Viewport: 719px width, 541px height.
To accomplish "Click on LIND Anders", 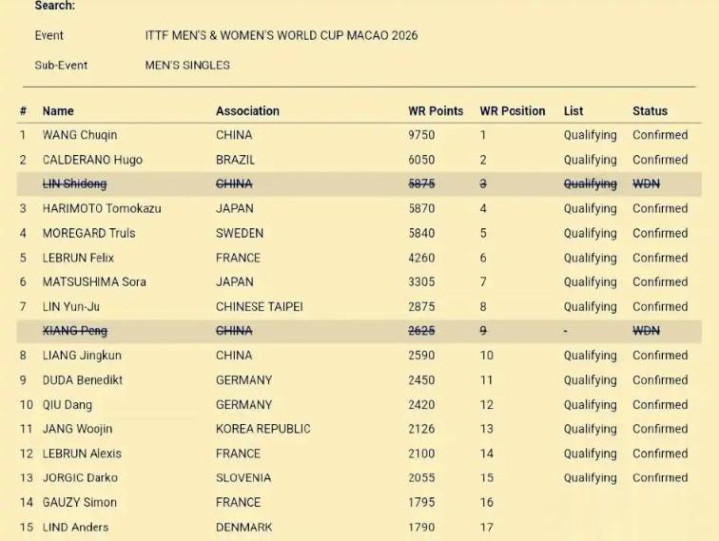I will click(75, 527).
